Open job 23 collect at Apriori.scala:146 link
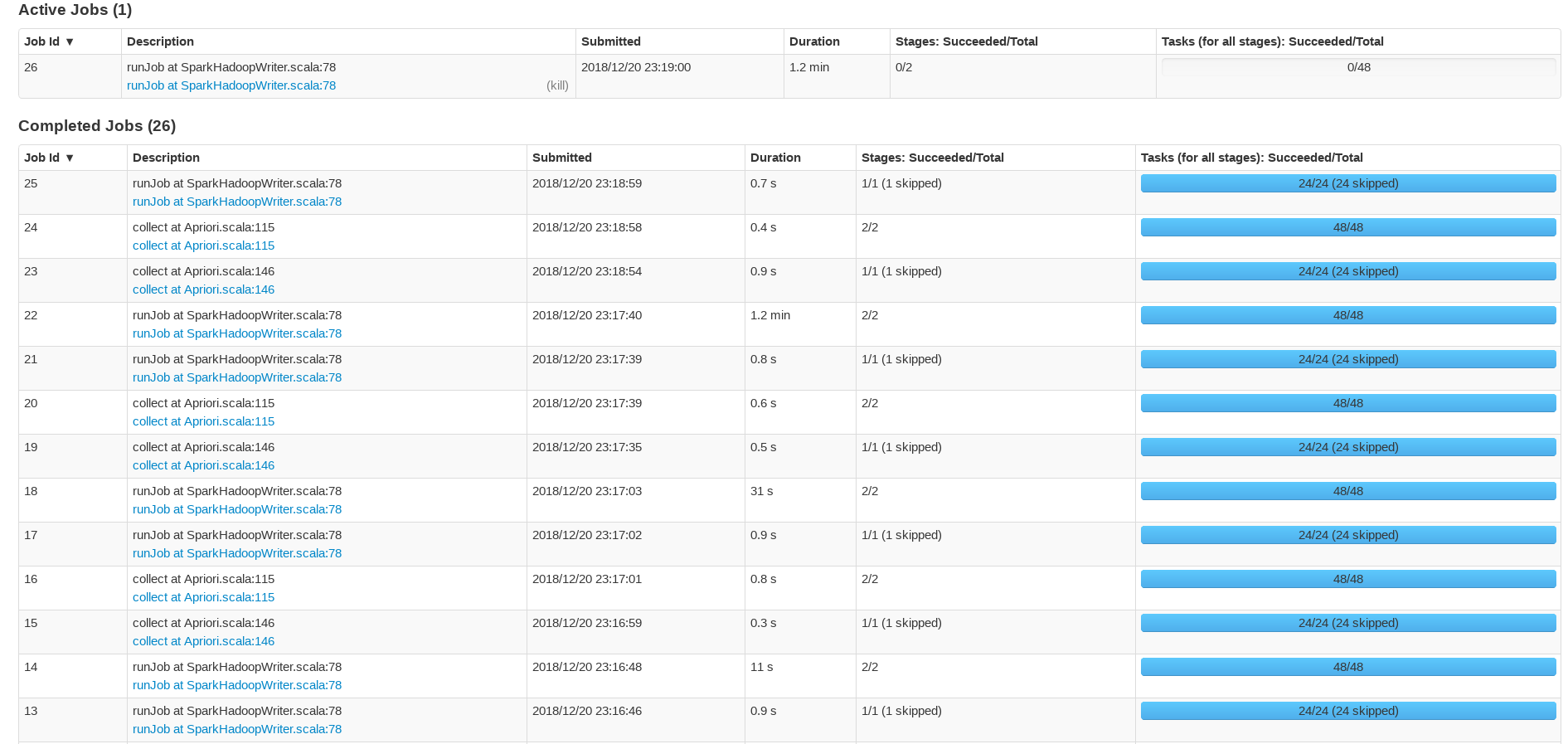This screenshot has width=1568, height=744. (x=203, y=289)
